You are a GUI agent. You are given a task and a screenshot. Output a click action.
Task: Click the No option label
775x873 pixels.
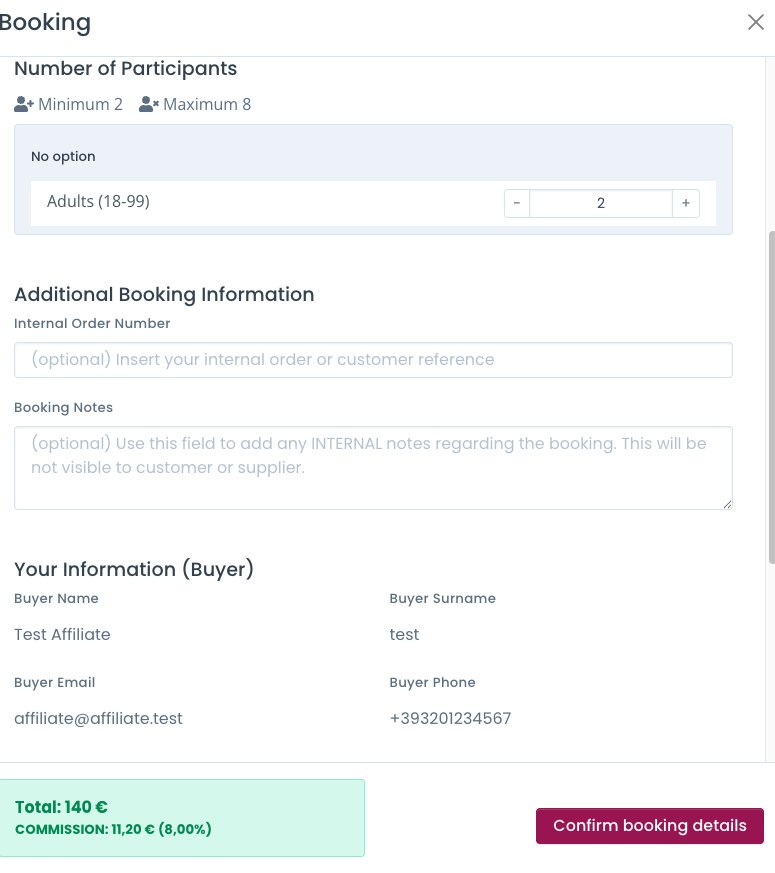[x=63, y=156]
